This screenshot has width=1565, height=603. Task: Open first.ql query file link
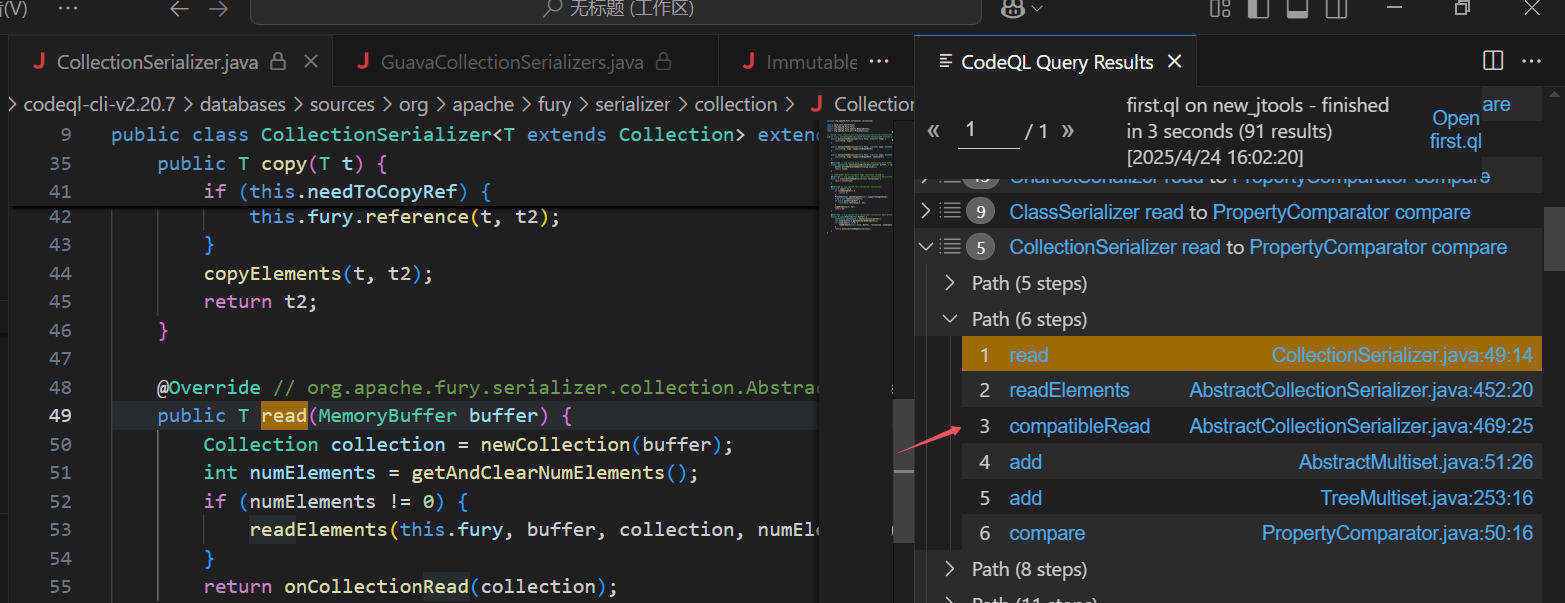1455,130
